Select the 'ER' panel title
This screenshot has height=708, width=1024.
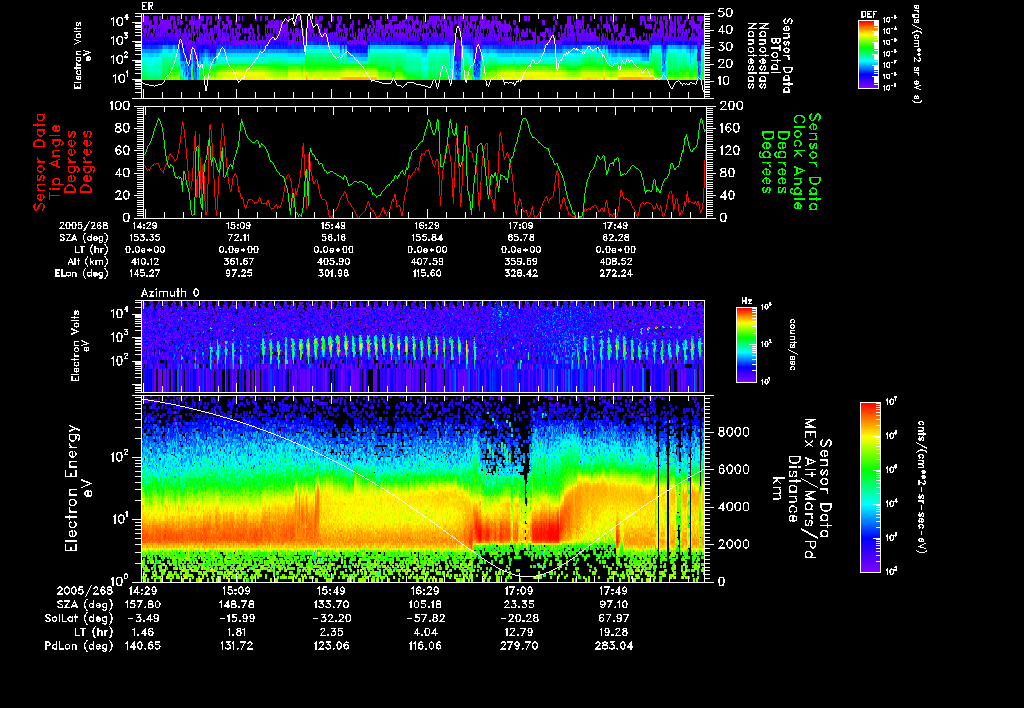click(147, 6)
